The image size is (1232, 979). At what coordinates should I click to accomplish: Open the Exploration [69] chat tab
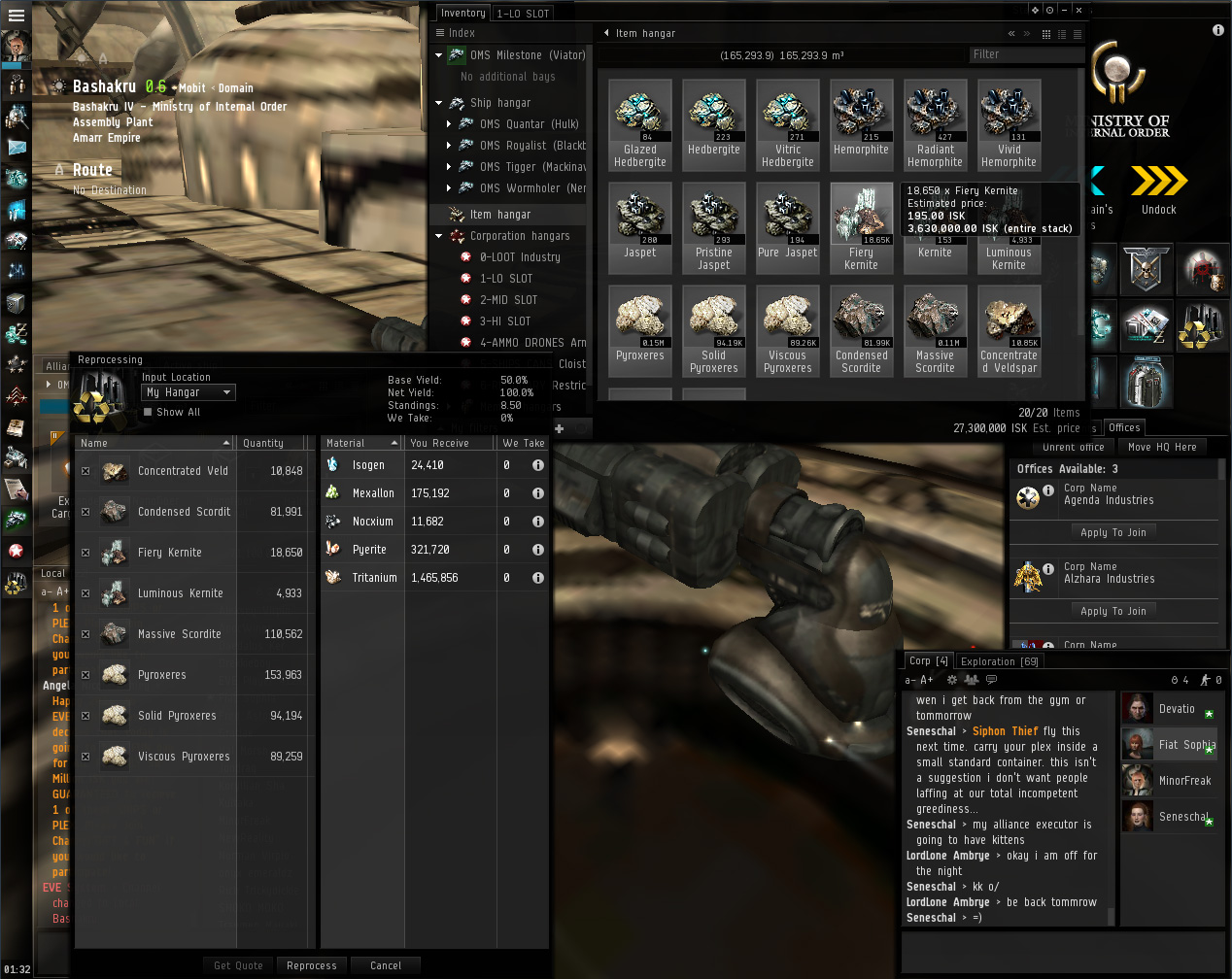[x=1000, y=661]
